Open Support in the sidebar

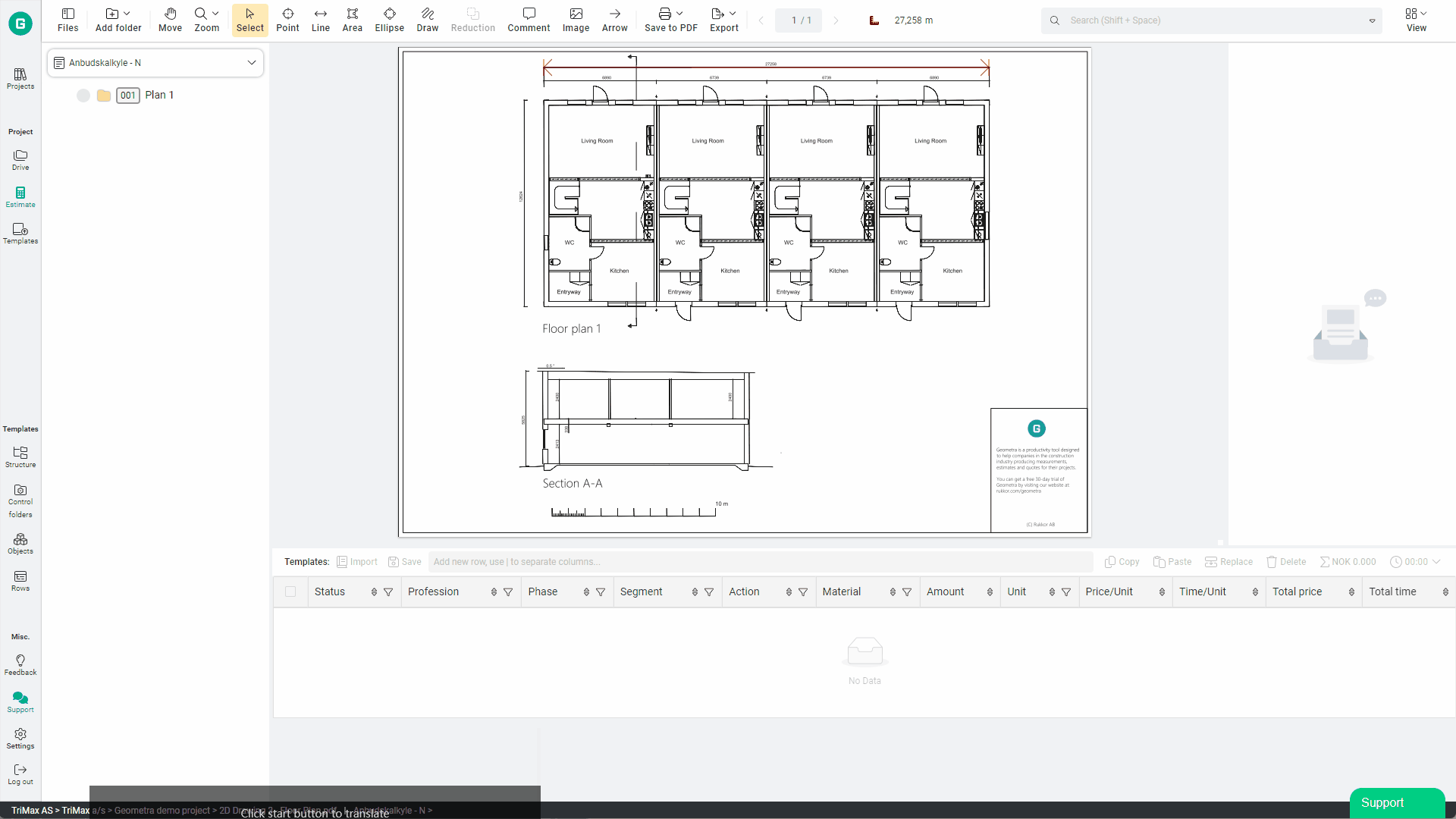coord(20,702)
